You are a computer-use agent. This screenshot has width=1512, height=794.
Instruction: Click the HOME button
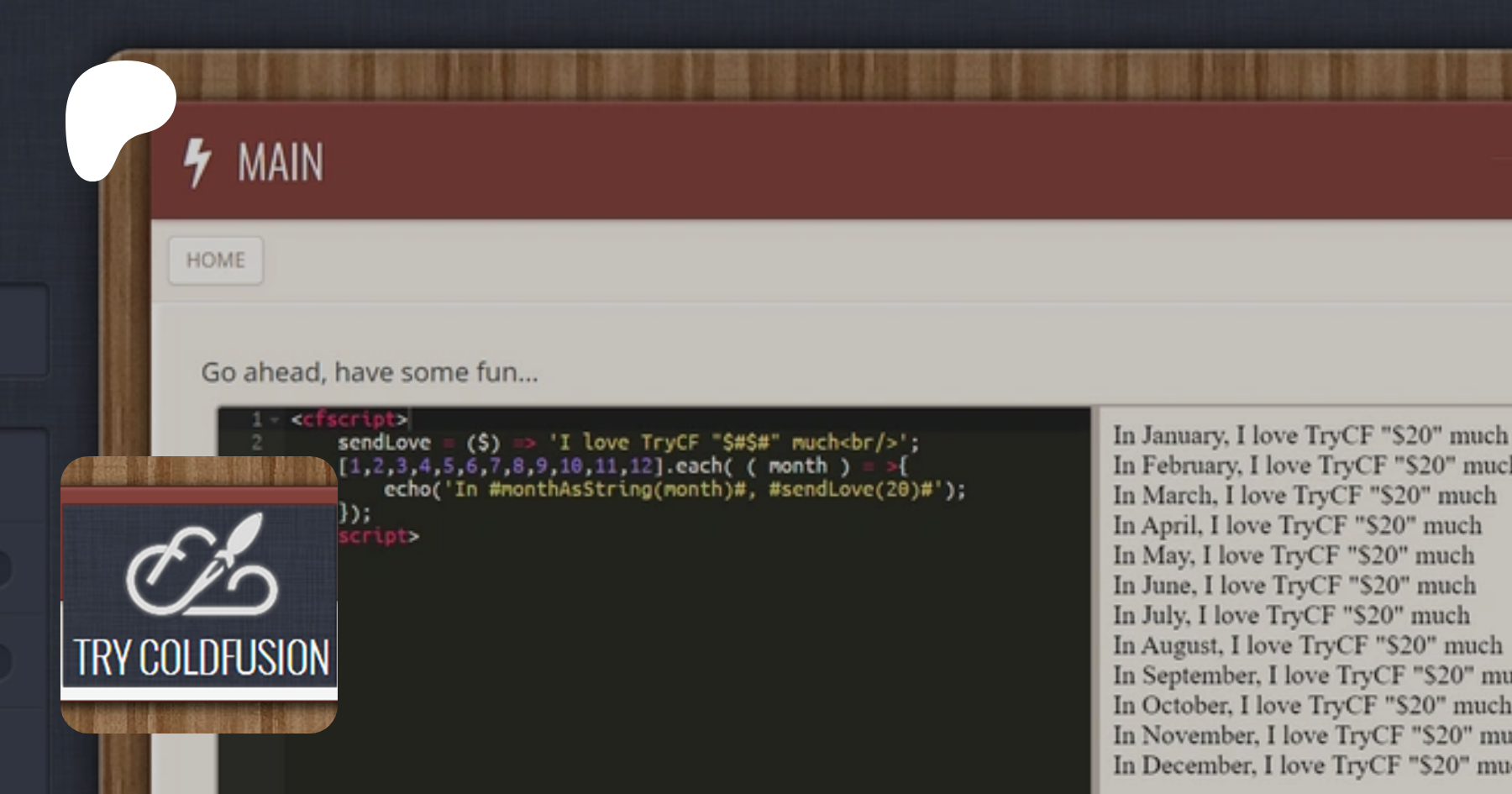click(216, 260)
